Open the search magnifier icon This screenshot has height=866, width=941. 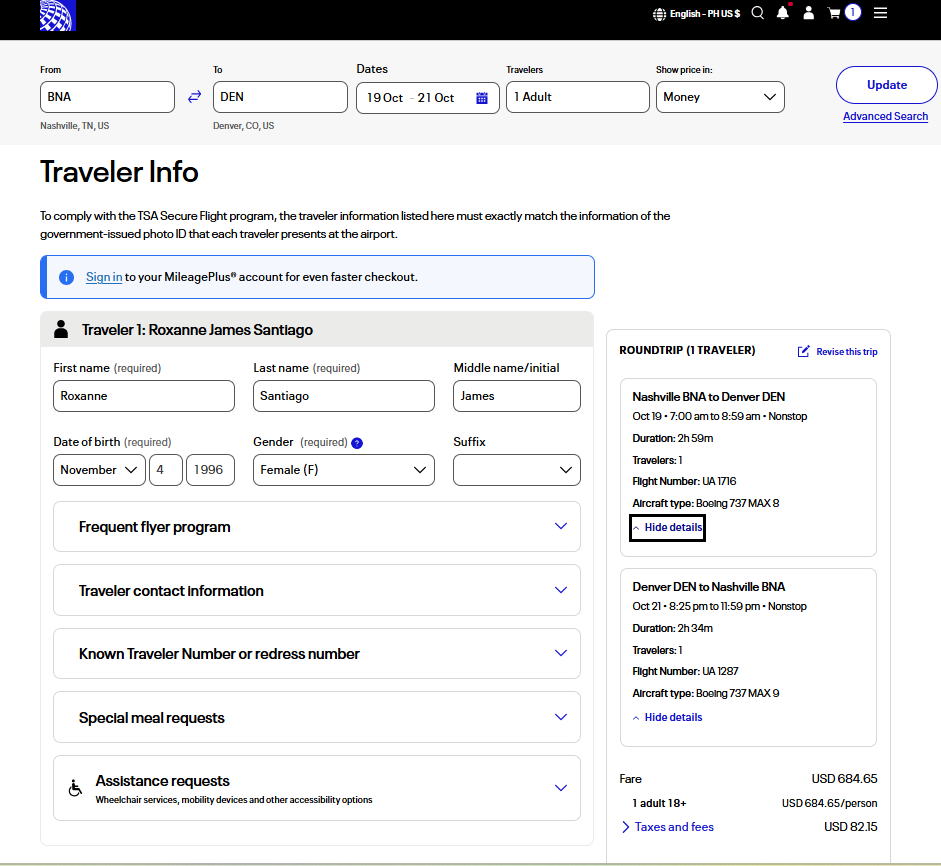click(758, 13)
